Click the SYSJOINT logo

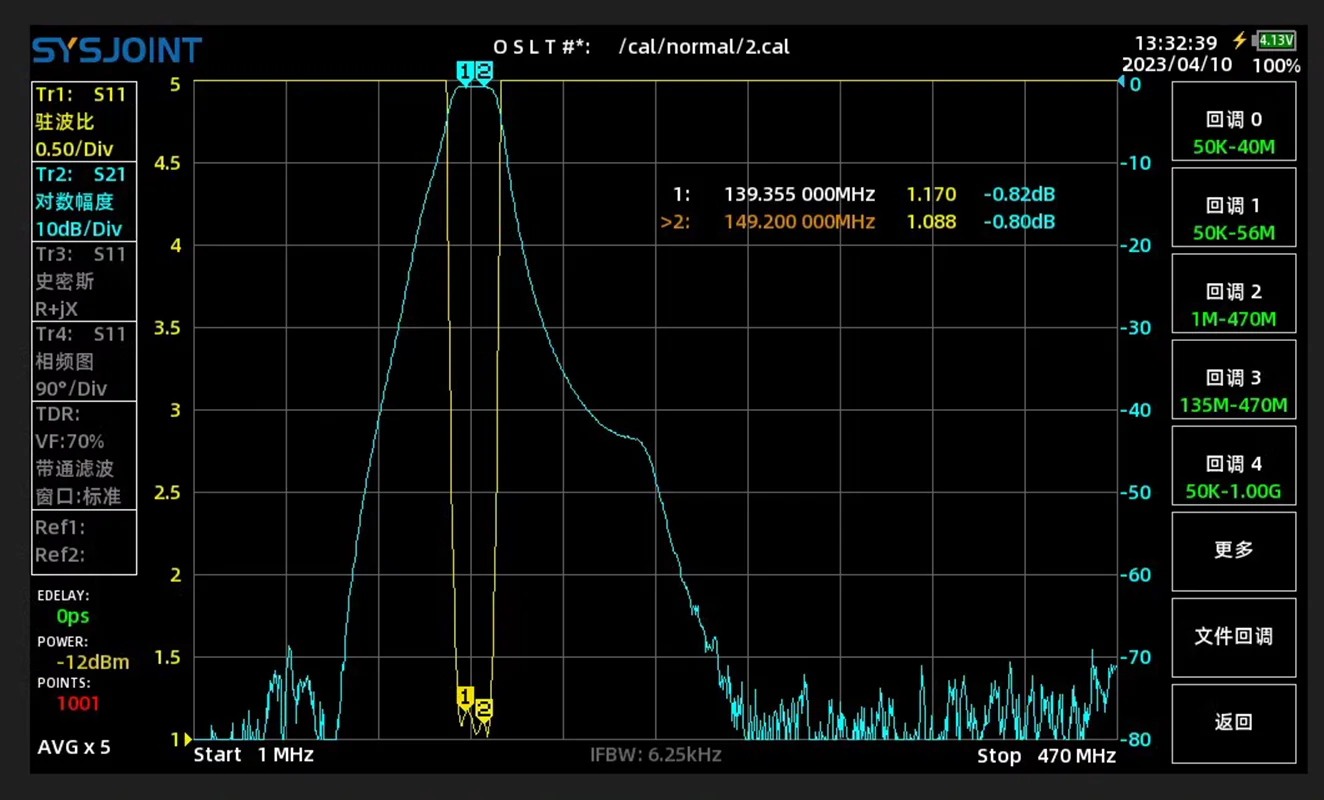tap(117, 50)
